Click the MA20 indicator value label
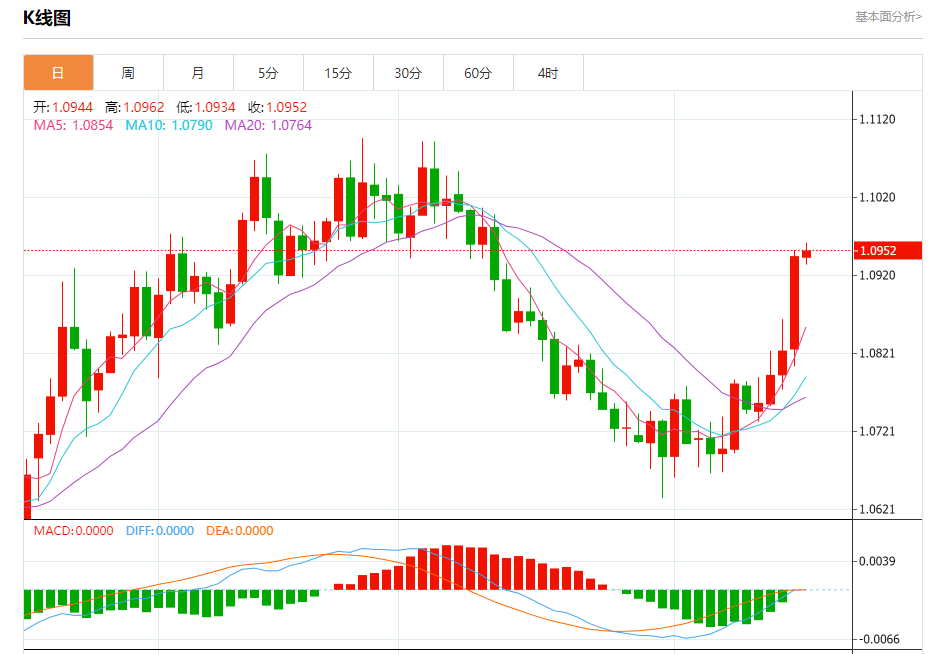Image resolution: width=935 pixels, height=654 pixels. coord(268,125)
